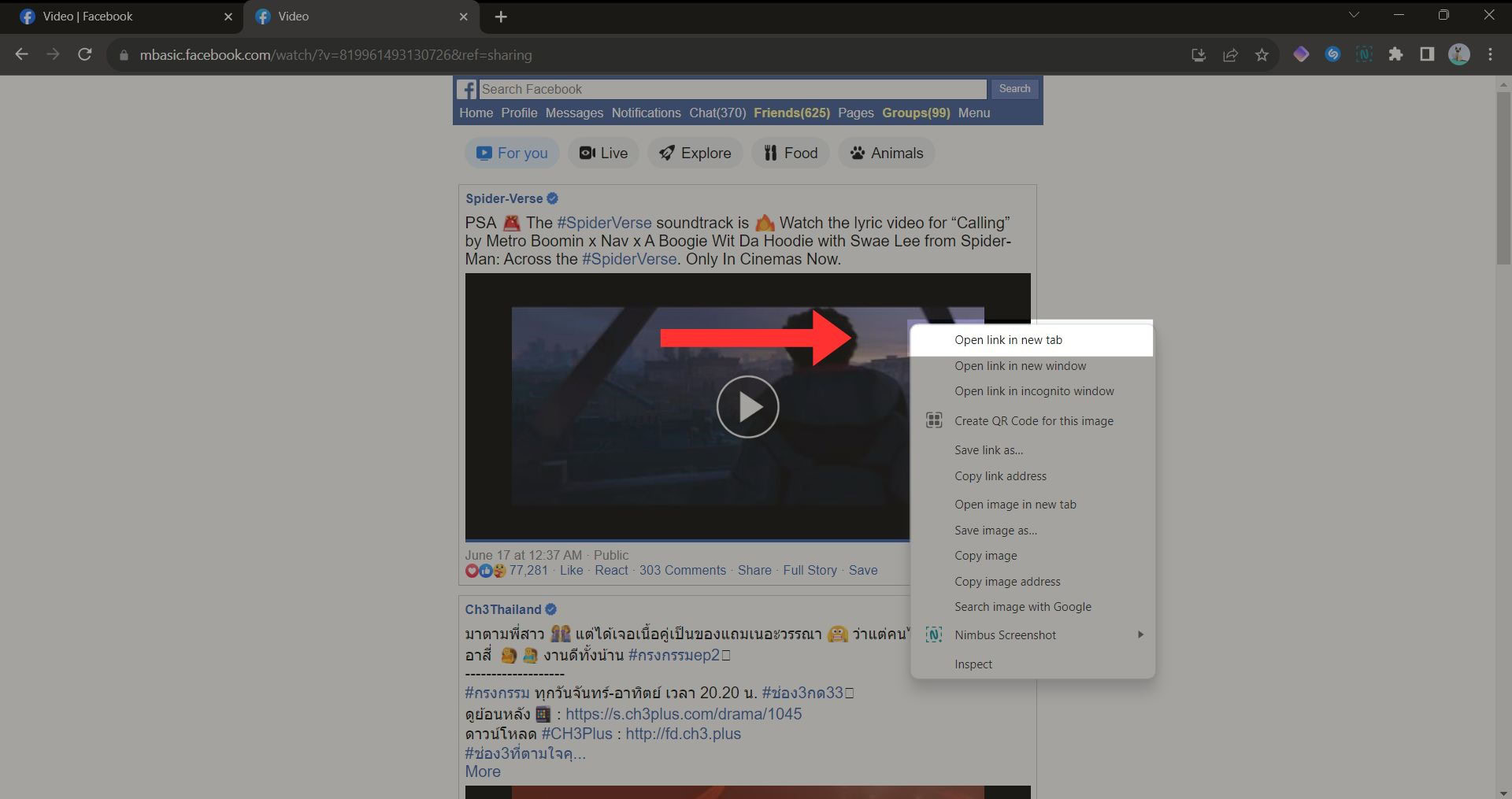Open the tab search dropdown chevron
This screenshot has height=799, width=1512.
point(1354,15)
